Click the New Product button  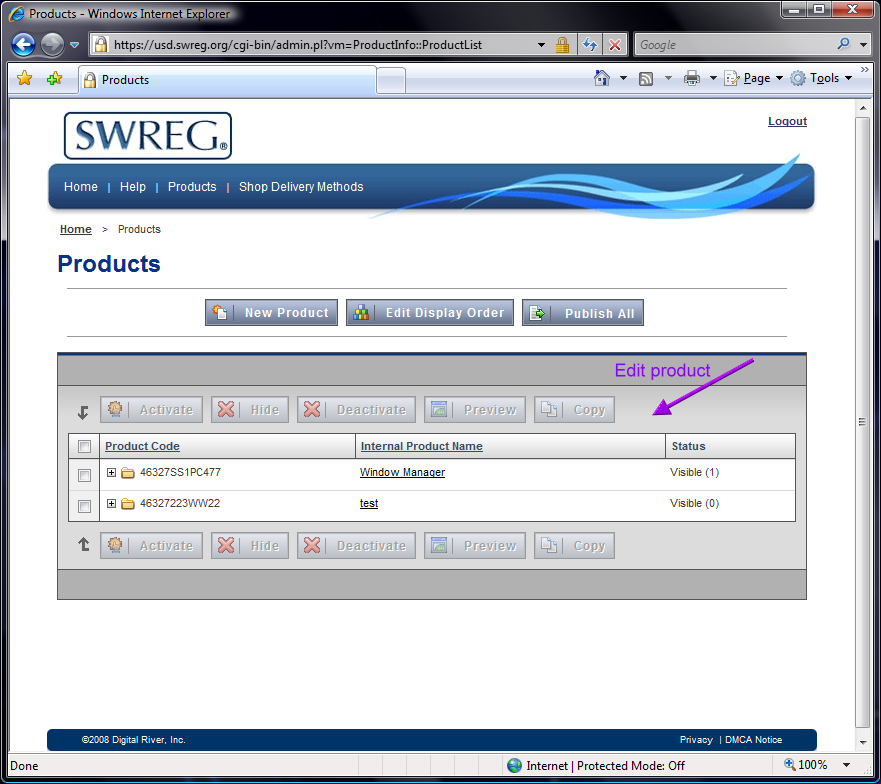(271, 312)
